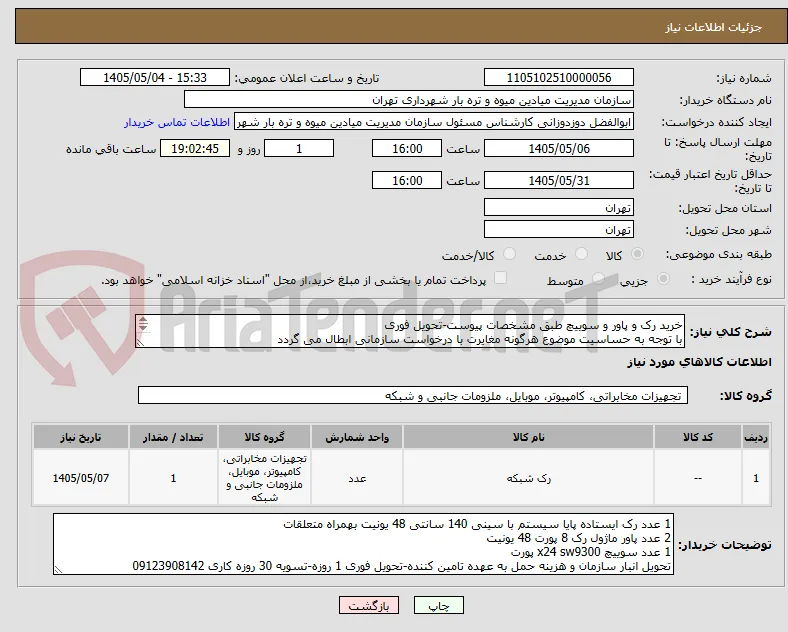Click the price validity date 1405/05/31
This screenshot has width=788, height=632.
(559, 180)
